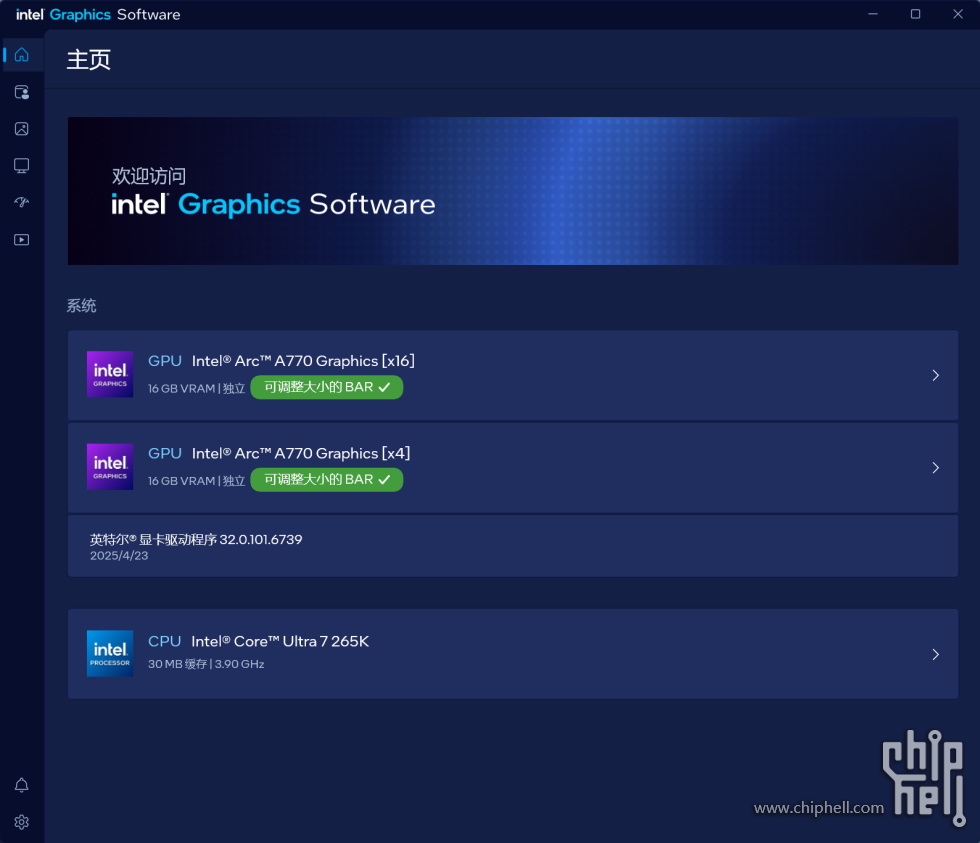The image size is (980, 843).
Task: Click Resizable BAR badge on x4 GPU
Action: pos(327,480)
